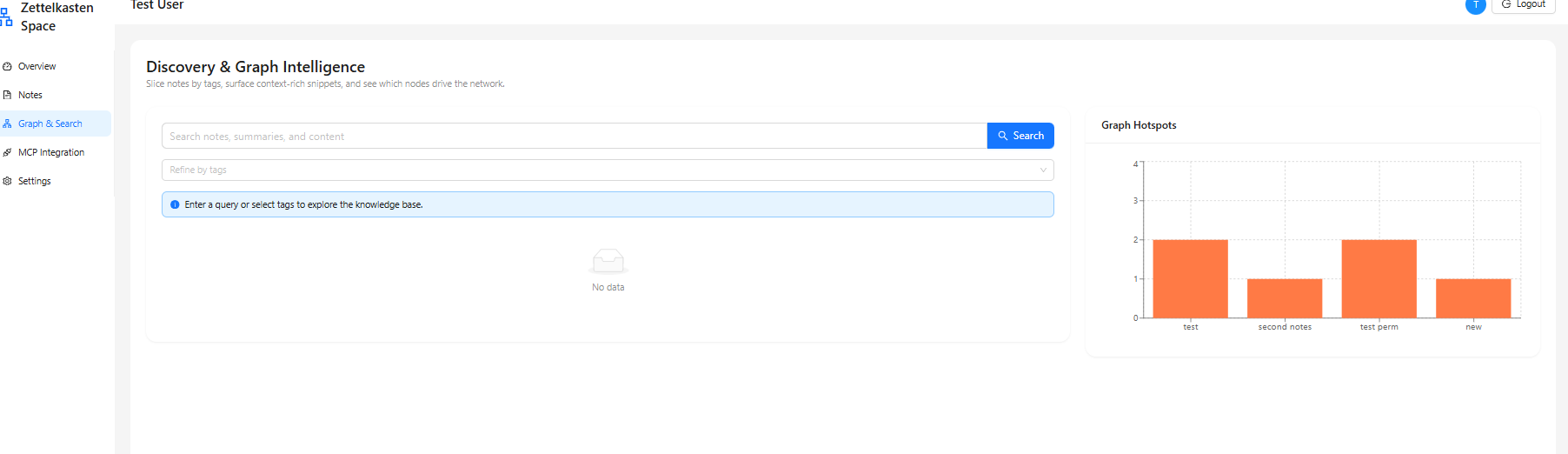Click the 'test' bar in Graph Hotspots
Image resolution: width=1568 pixels, height=454 pixels.
click(1190, 278)
